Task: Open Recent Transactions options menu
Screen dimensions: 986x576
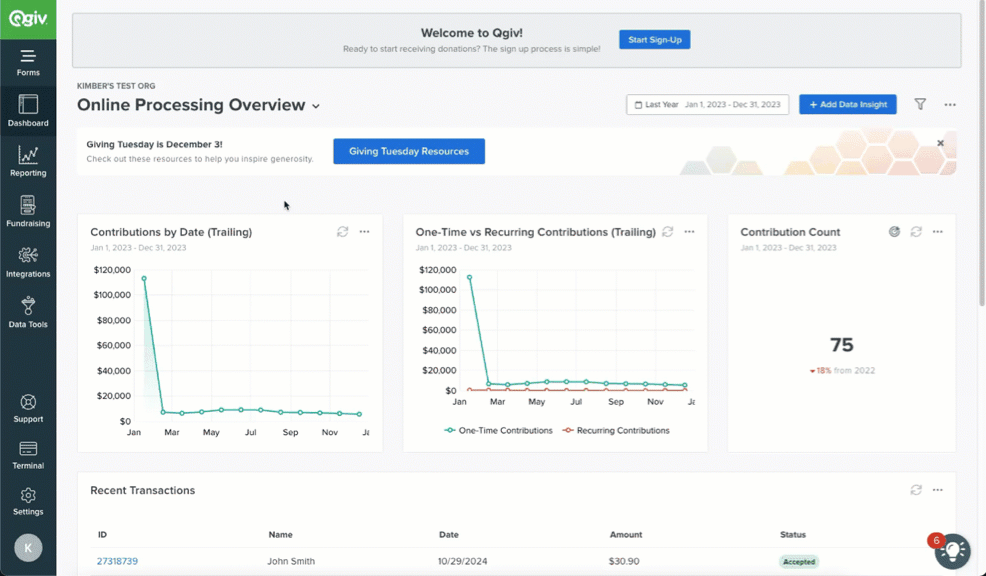Action: point(938,490)
